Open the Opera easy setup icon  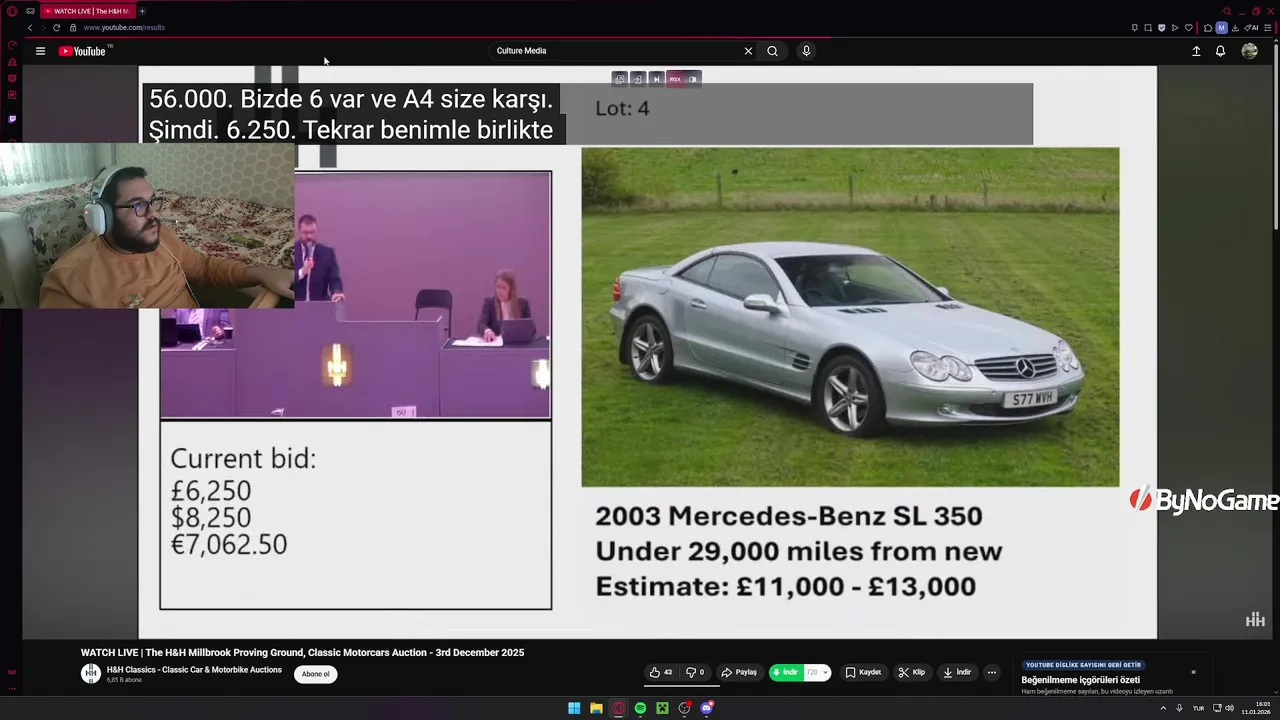pos(1268,28)
